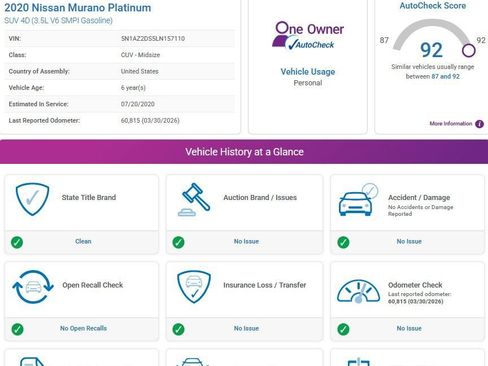488x366 pixels.
Task: Click the Vehicle Usage heading
Action: [x=308, y=72]
